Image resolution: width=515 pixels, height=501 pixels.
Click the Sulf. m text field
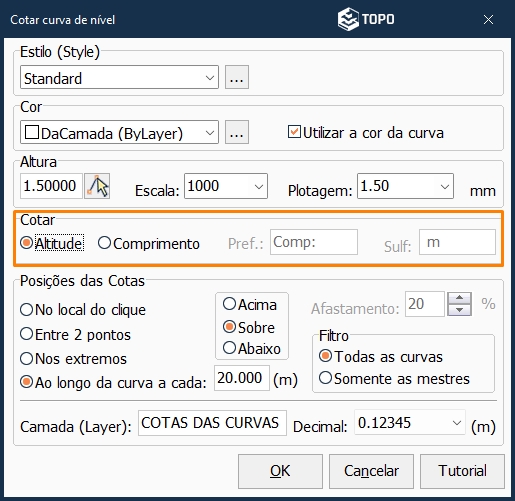[x=457, y=242]
